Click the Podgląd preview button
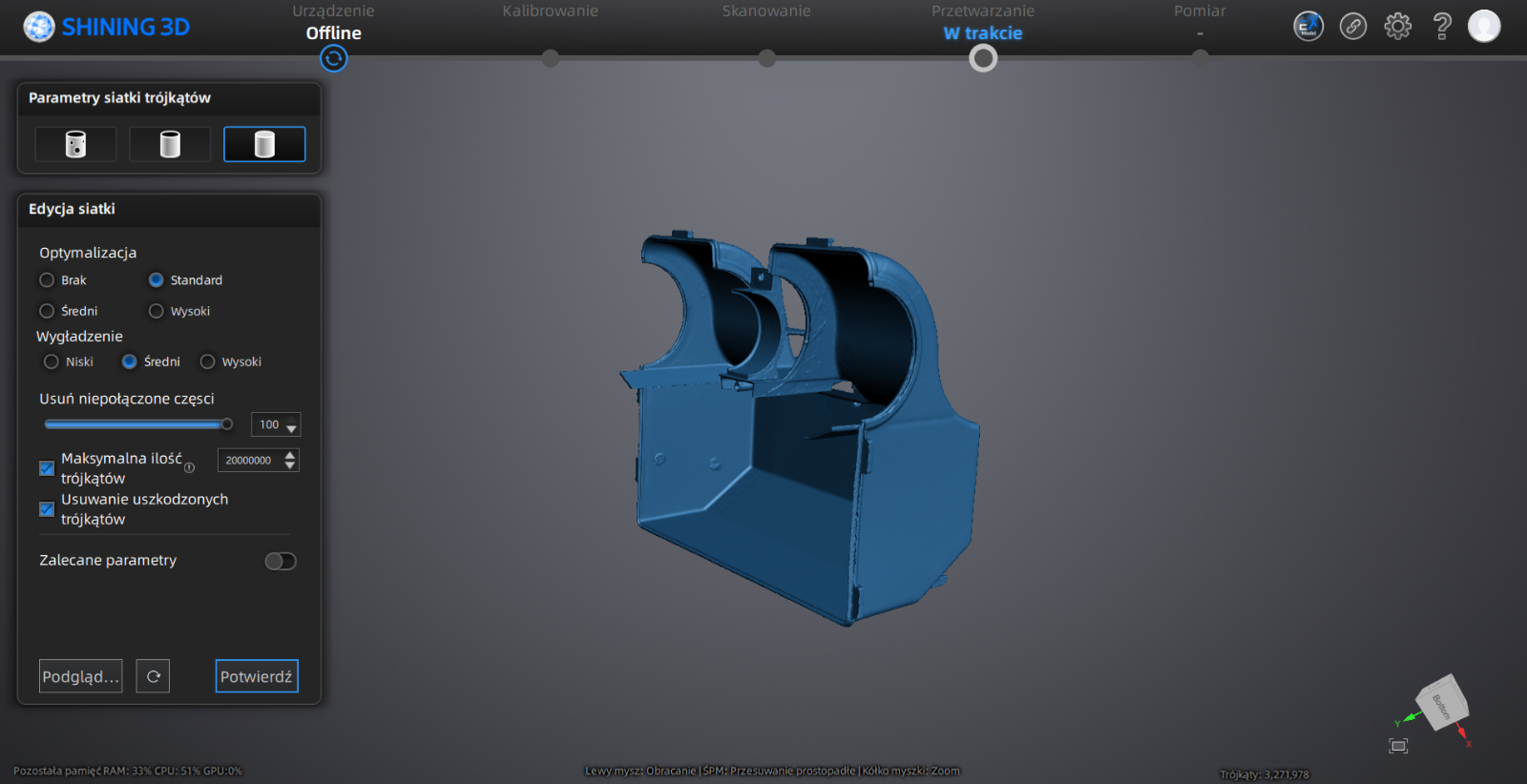1527x784 pixels. tap(80, 676)
